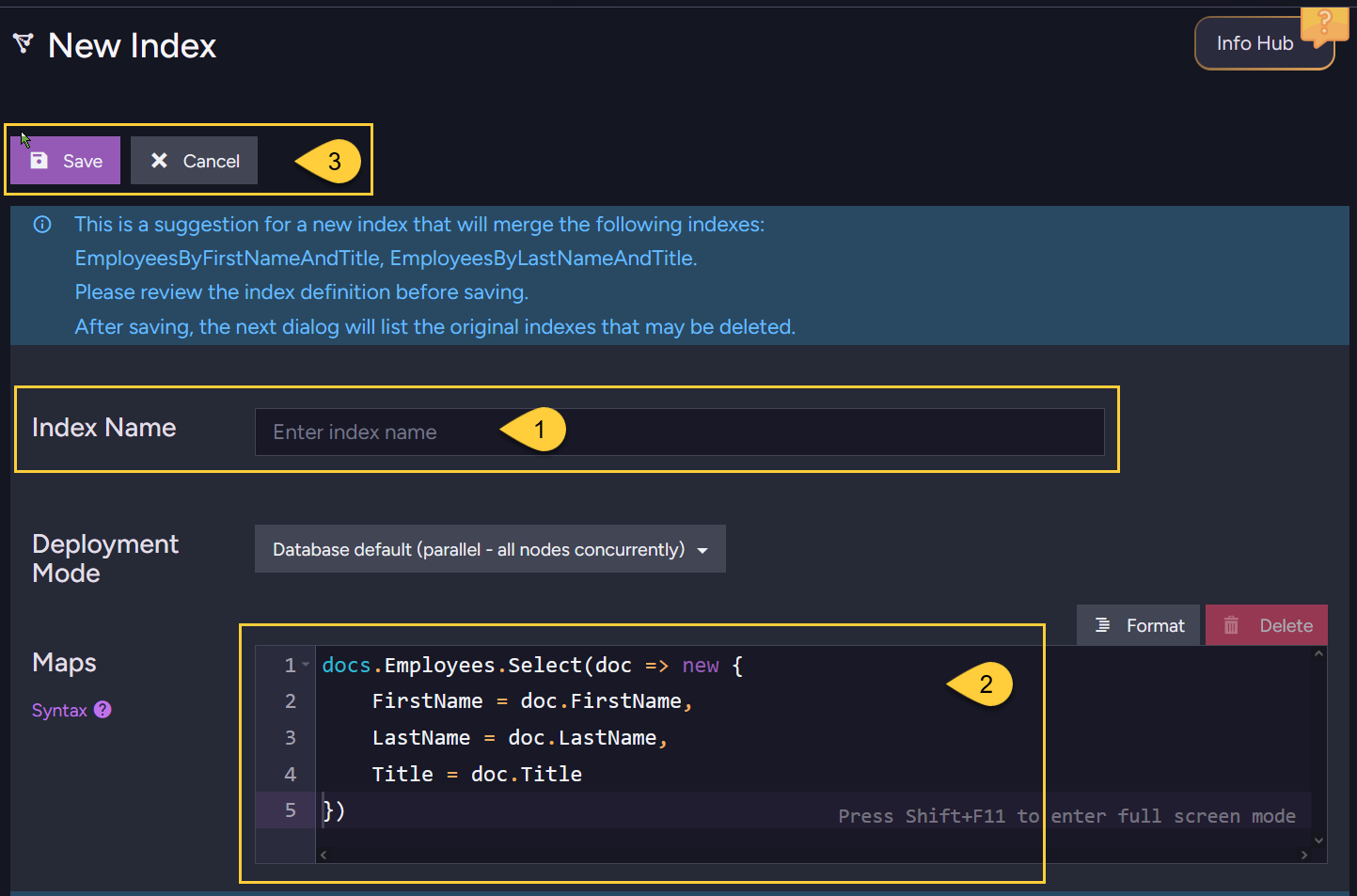Click the merged index names text in banner
Viewport: 1357px width, 896px height.
(386, 259)
